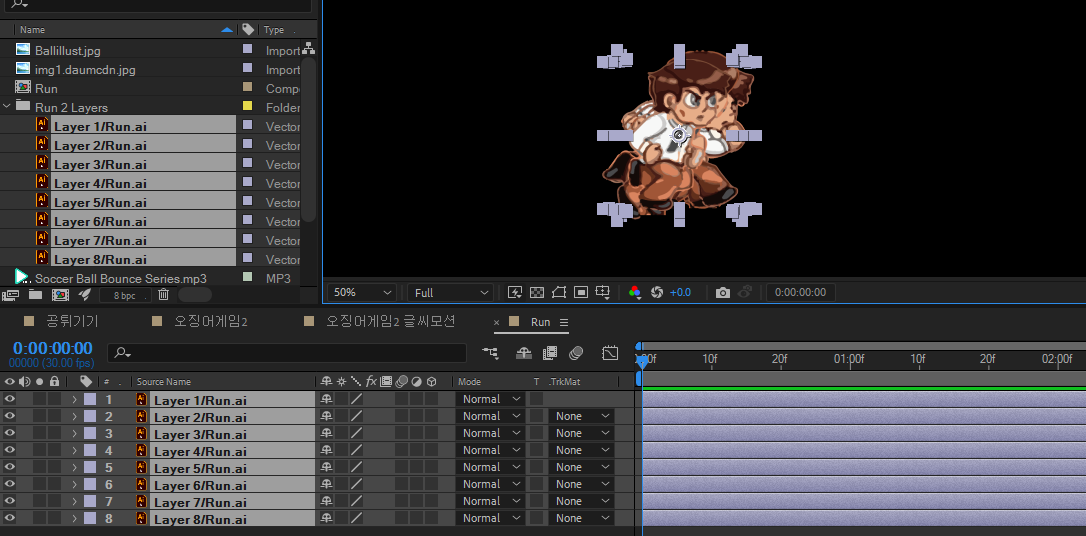
Task: Click the 8 bpc color depth button
Action: pyautogui.click(x=125, y=295)
